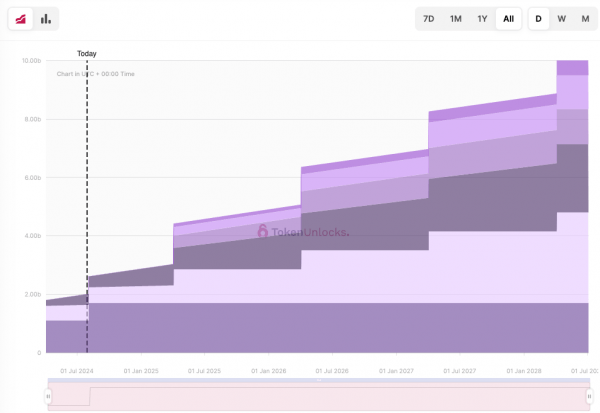Click the 01 Jan 2026 axis label

(268, 371)
